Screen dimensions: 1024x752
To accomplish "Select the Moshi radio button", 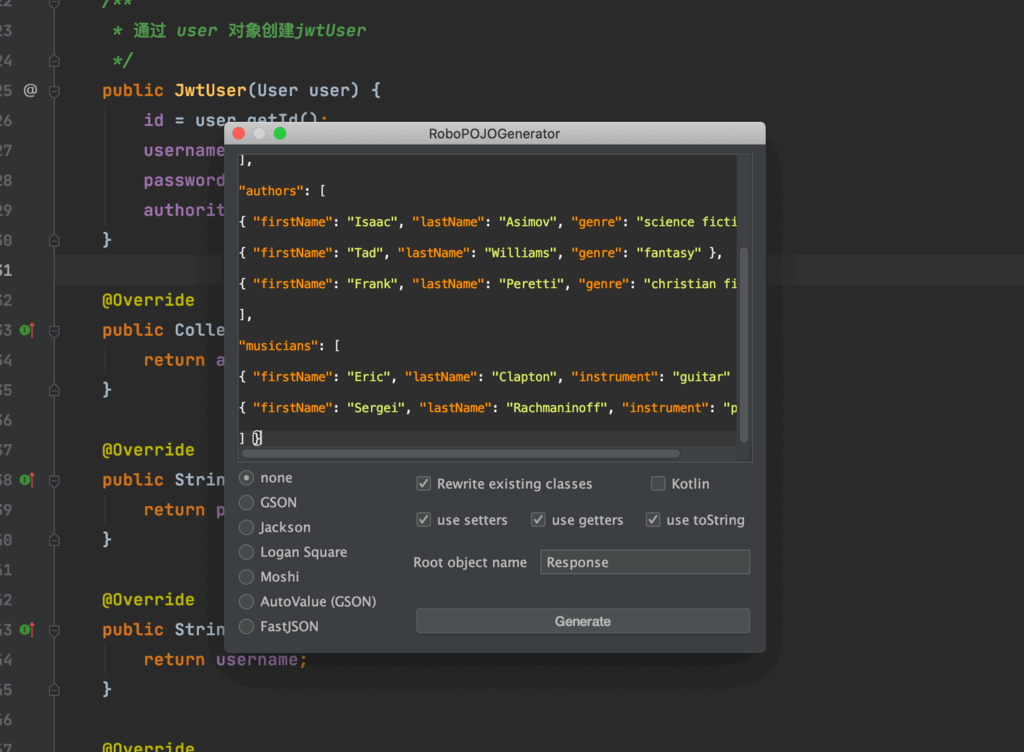I will tap(247, 577).
